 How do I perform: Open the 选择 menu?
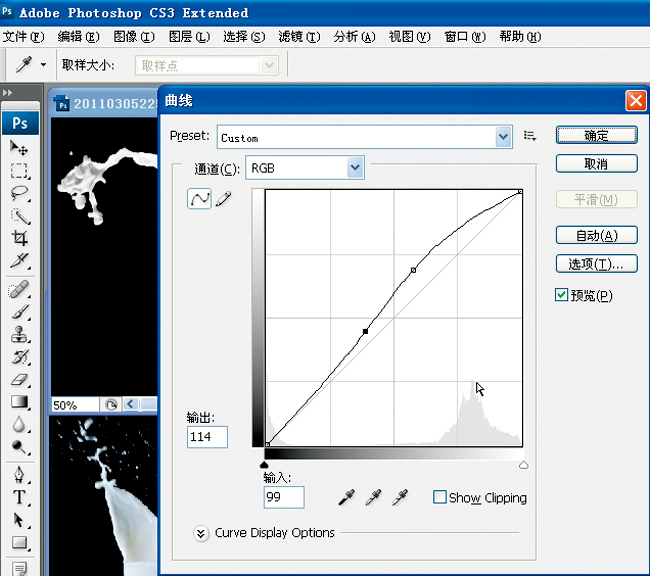click(x=244, y=37)
